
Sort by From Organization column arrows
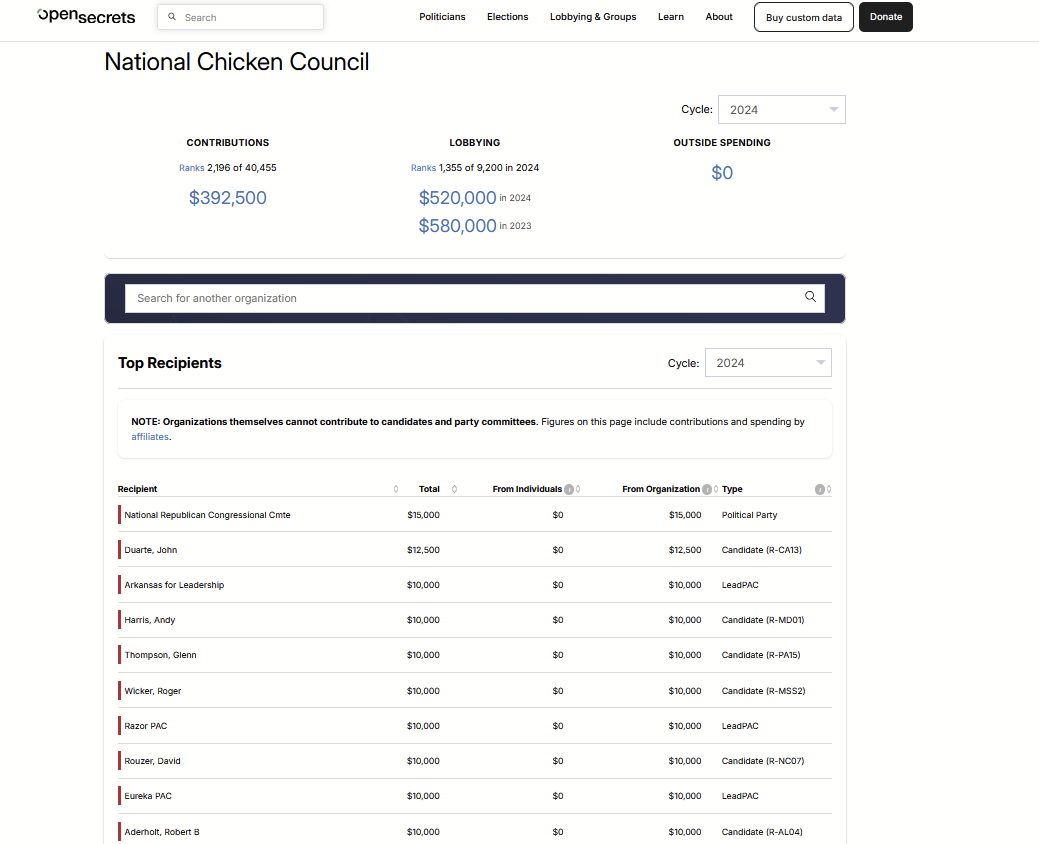[x=716, y=489]
